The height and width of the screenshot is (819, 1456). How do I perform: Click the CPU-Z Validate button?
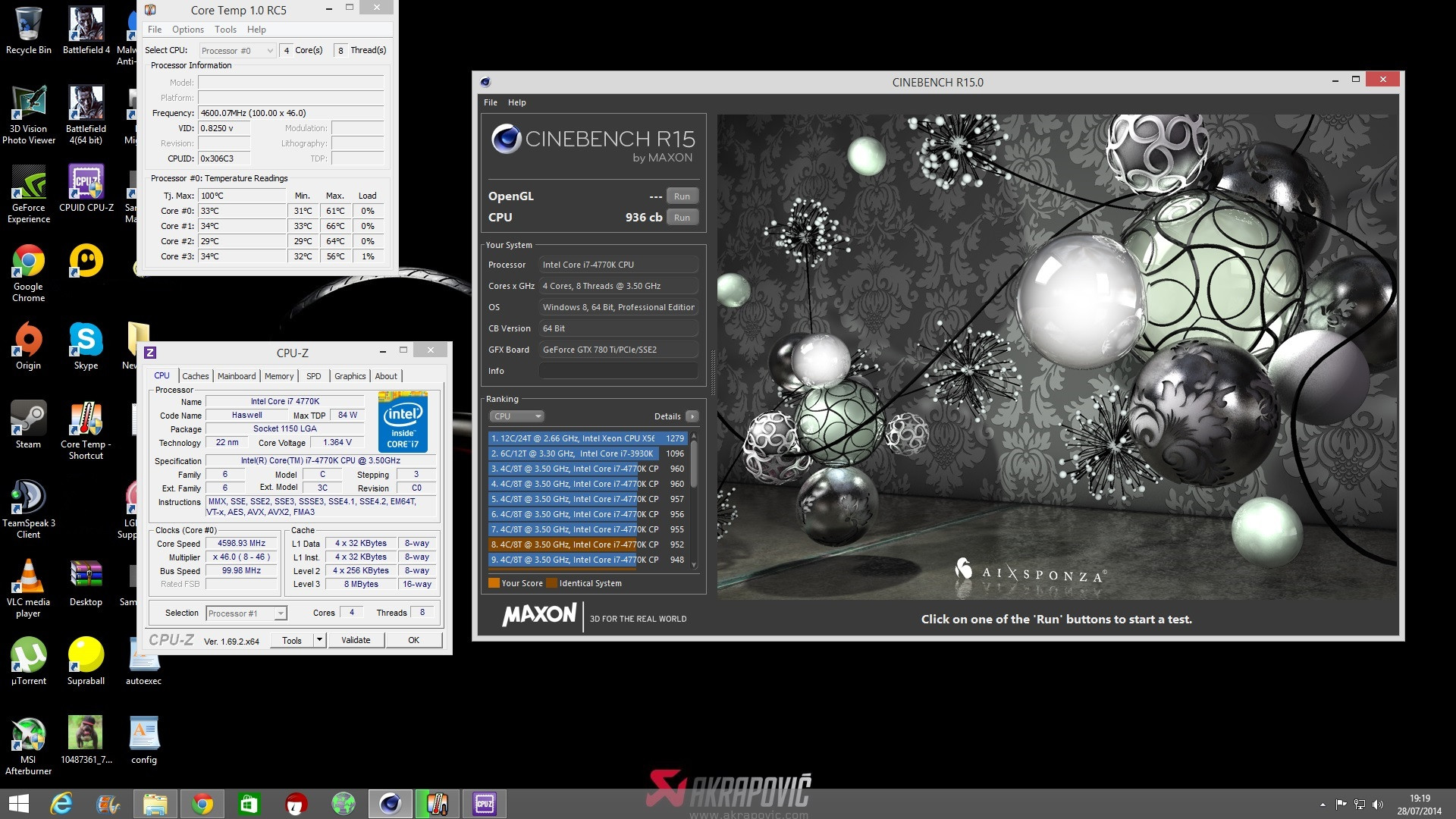(x=356, y=640)
